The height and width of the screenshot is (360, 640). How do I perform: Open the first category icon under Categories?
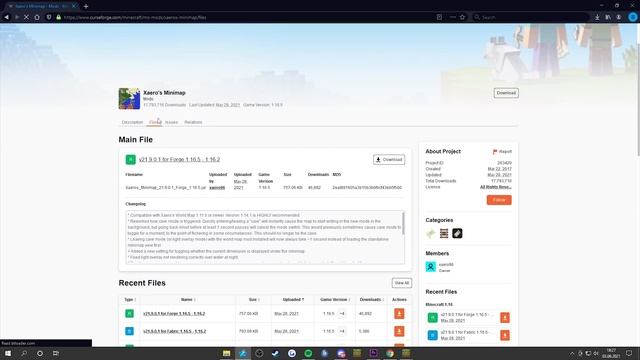tap(431, 233)
